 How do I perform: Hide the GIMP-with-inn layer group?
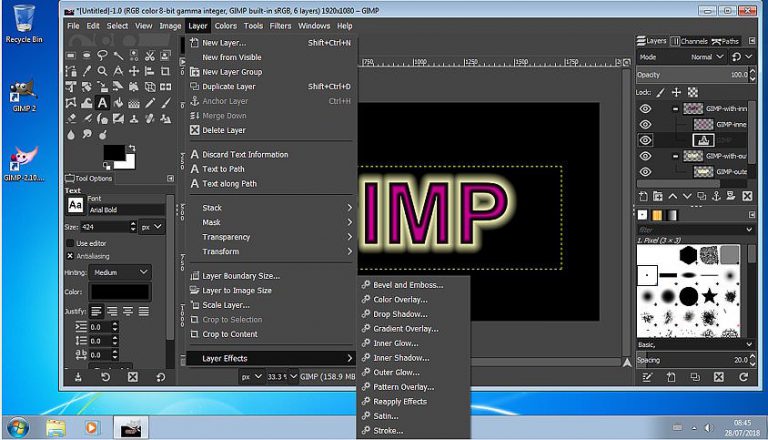coord(646,109)
